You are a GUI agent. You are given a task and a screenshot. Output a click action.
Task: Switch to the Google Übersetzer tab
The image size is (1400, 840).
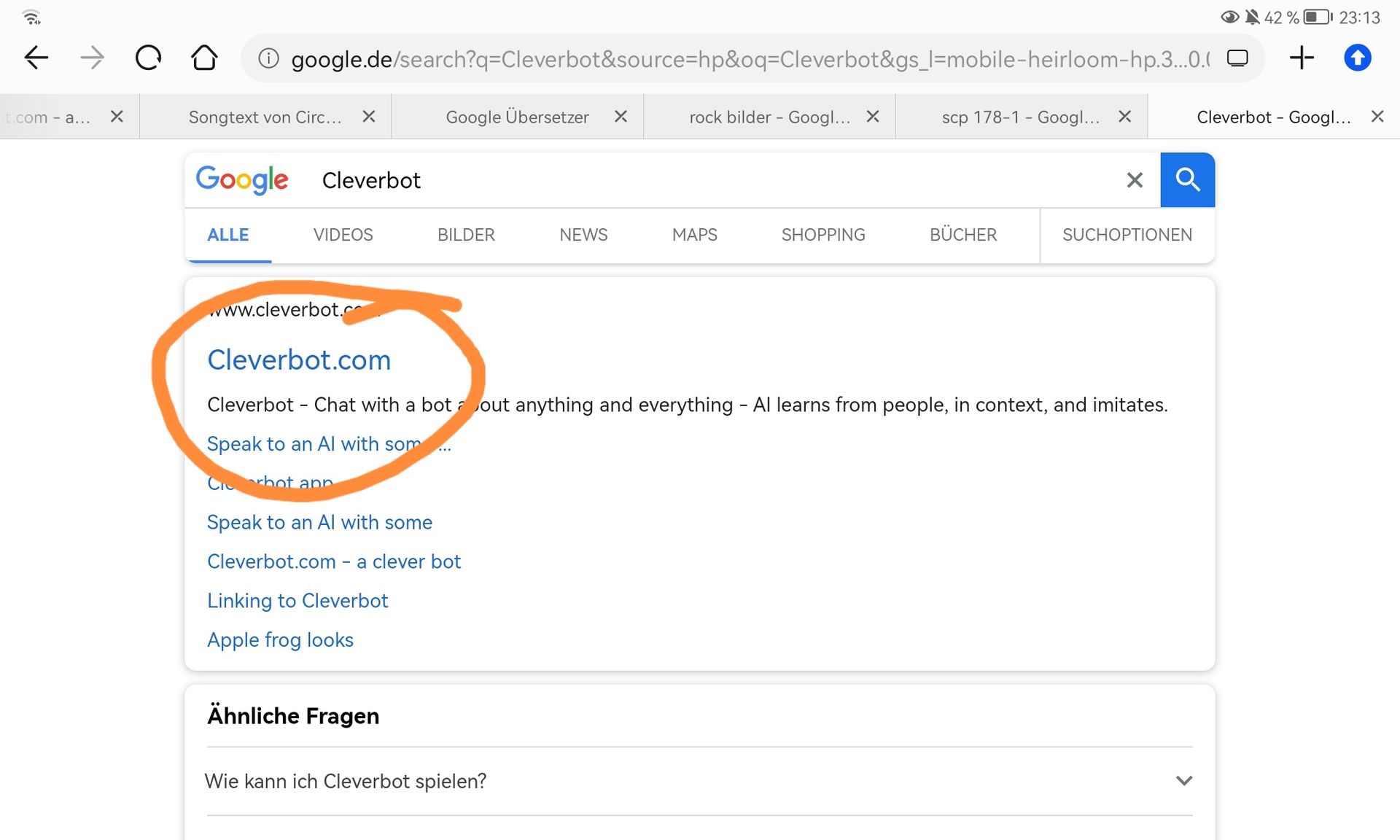pyautogui.click(x=517, y=117)
